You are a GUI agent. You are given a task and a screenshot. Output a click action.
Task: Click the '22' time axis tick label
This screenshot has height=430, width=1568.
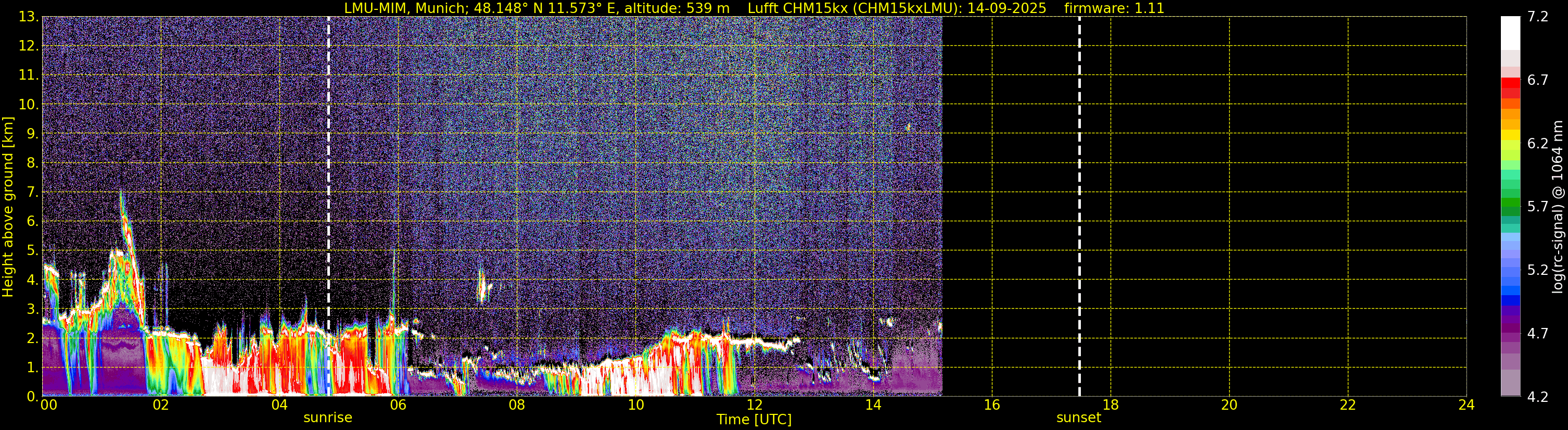(x=1348, y=405)
